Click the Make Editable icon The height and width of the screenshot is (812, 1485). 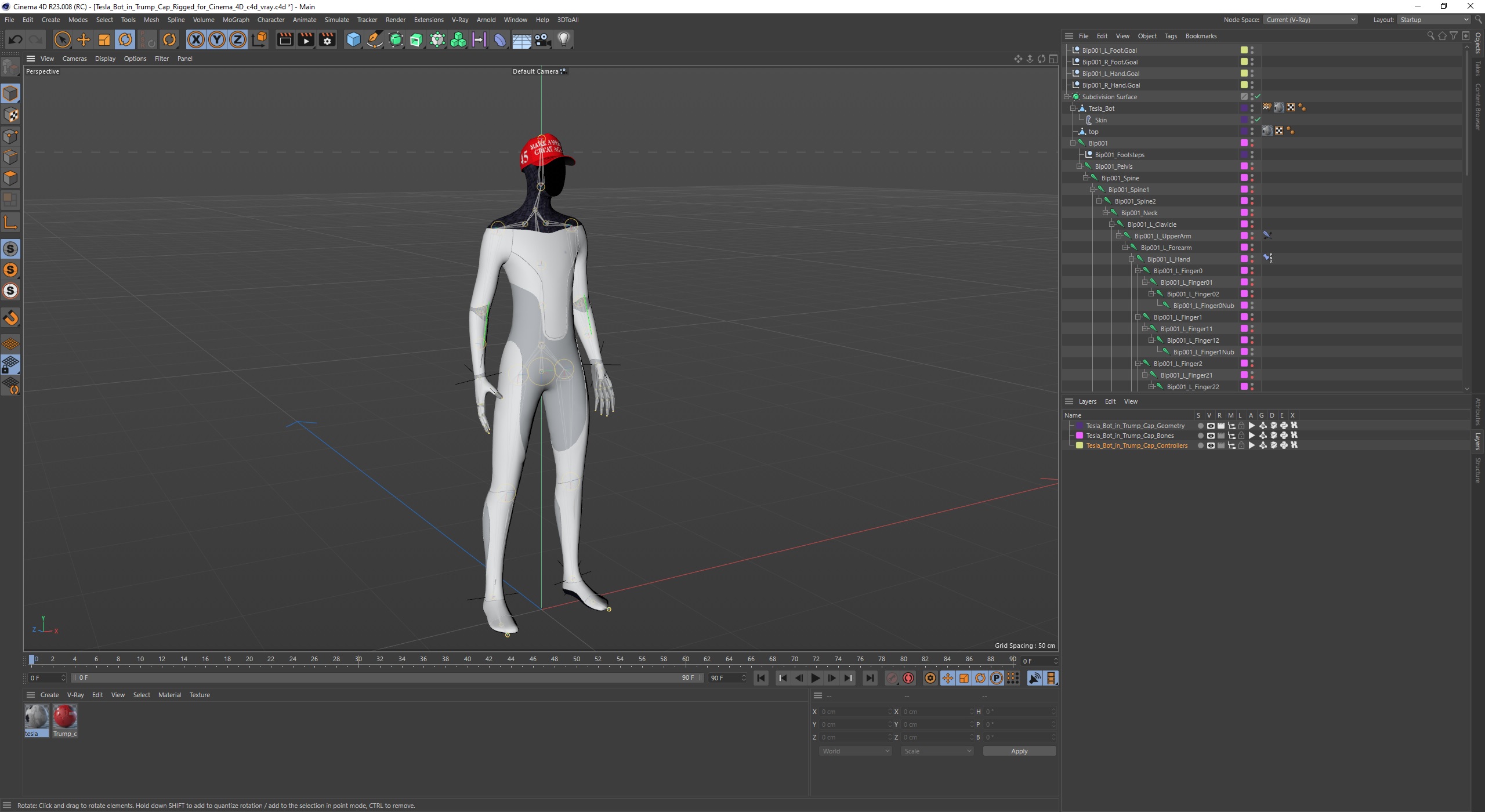10,68
